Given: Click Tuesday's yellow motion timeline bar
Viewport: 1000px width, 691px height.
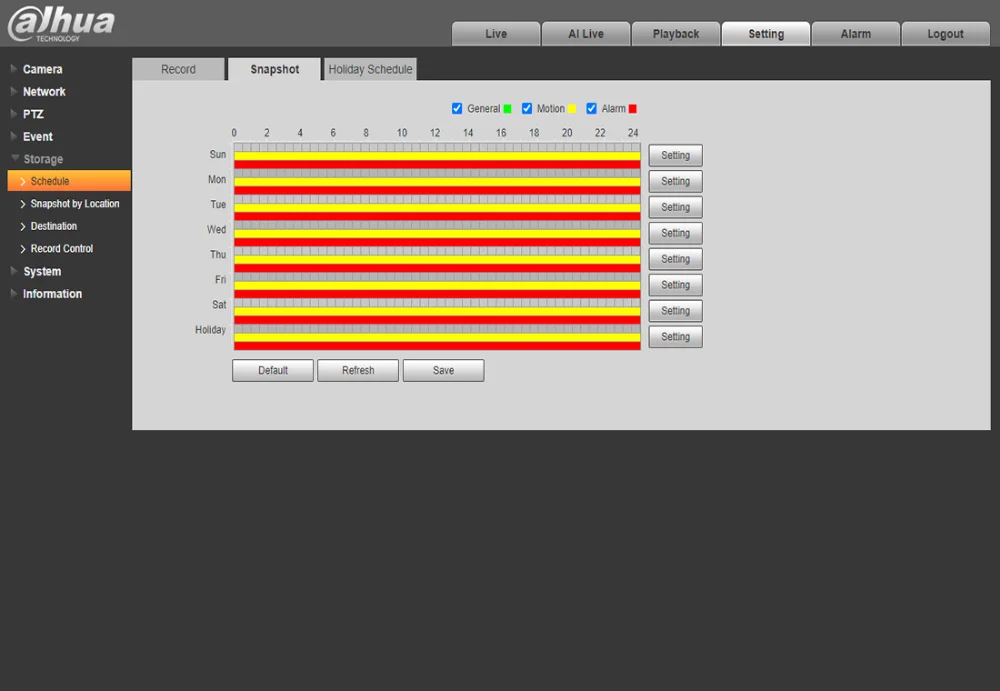Looking at the screenshot, I should [x=437, y=207].
